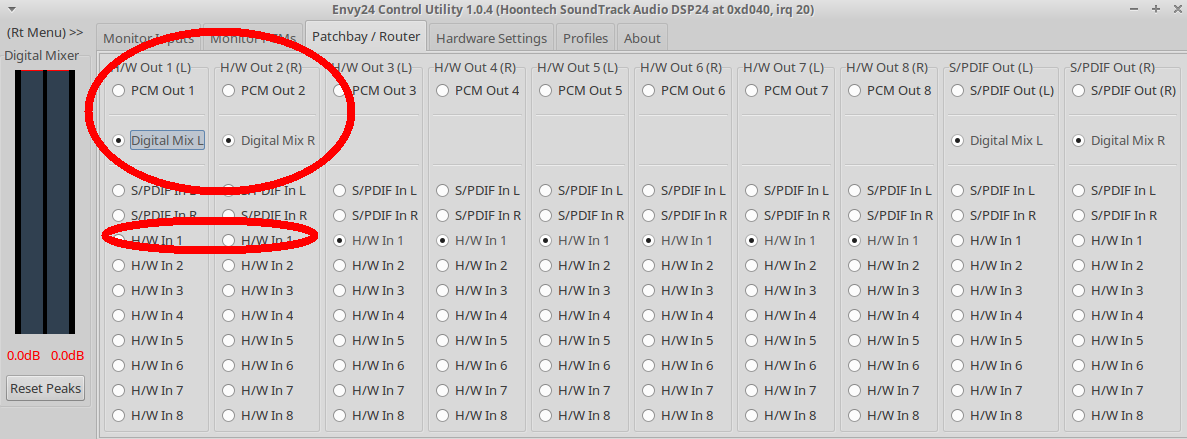Open the About tab
The width and height of the screenshot is (1187, 439).
click(x=642, y=38)
